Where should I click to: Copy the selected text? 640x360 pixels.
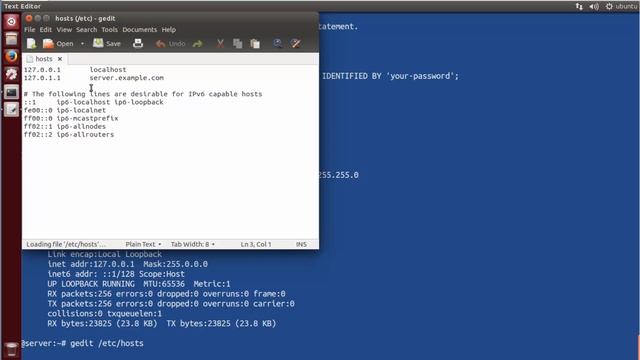click(238, 43)
